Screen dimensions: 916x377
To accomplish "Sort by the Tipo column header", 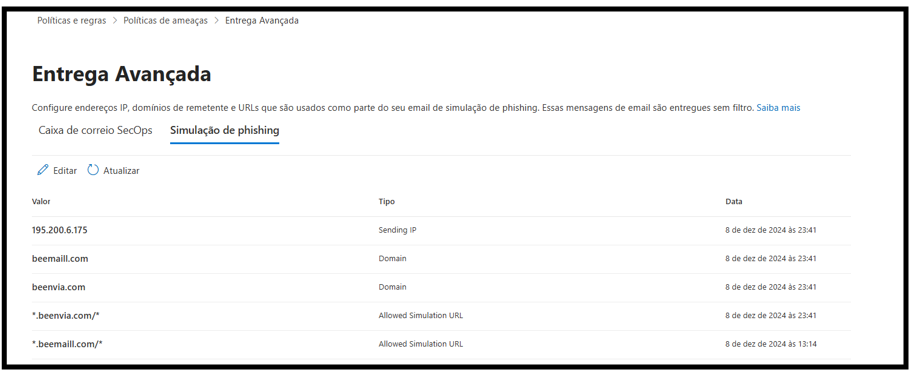I will pyautogui.click(x=386, y=202).
